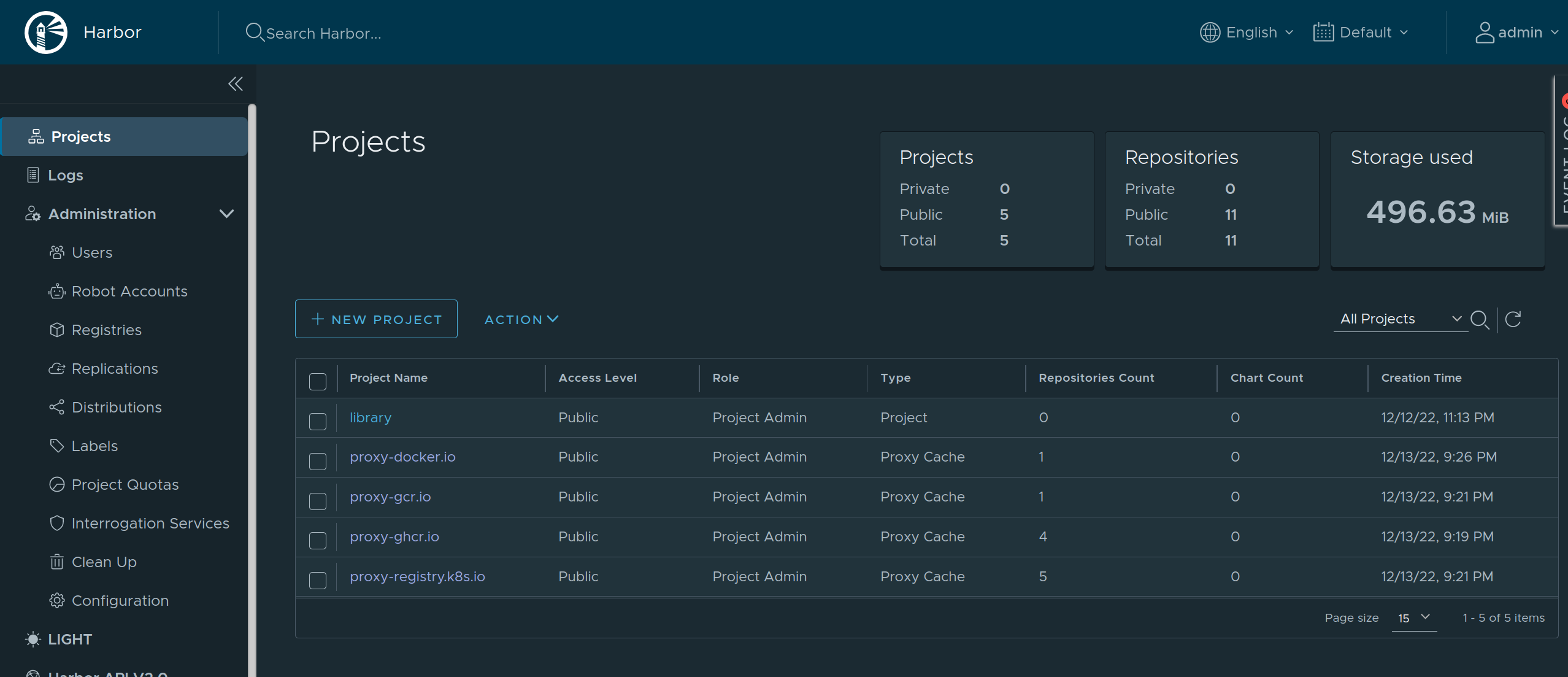Tick the library project checkbox
The height and width of the screenshot is (677, 1568).
[x=318, y=422]
